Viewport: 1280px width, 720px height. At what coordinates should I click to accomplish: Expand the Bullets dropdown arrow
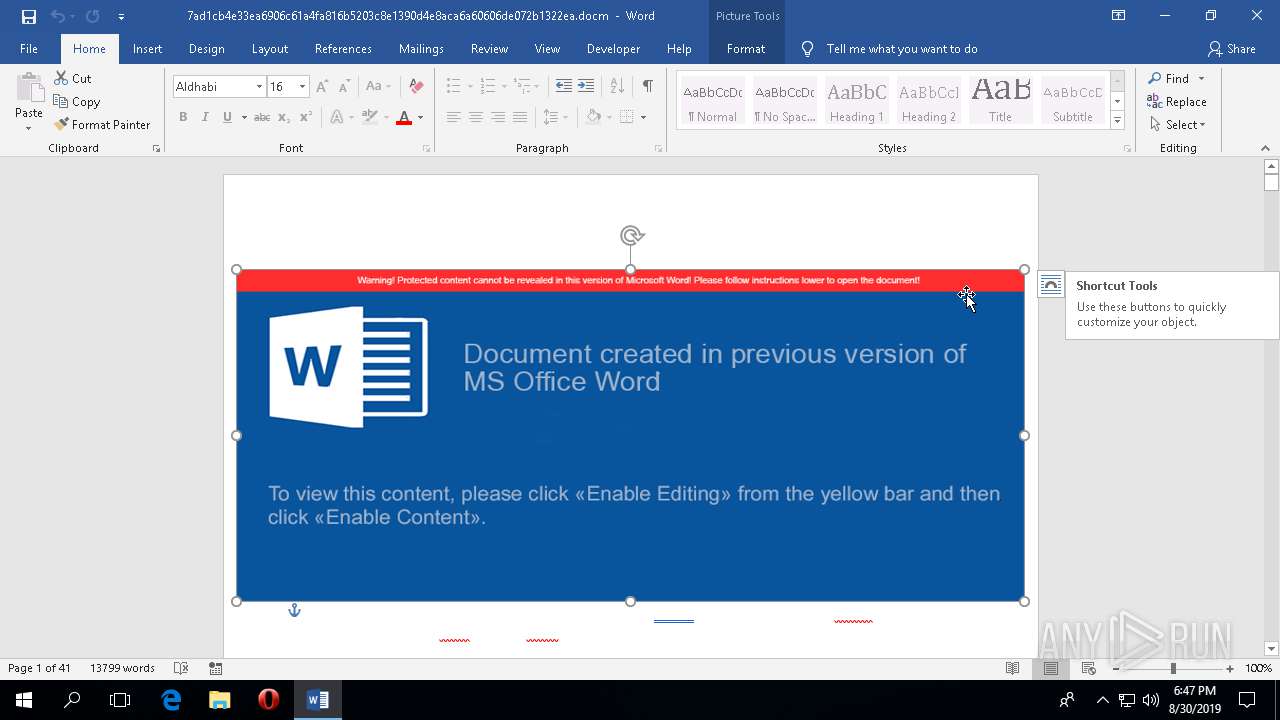[470, 87]
